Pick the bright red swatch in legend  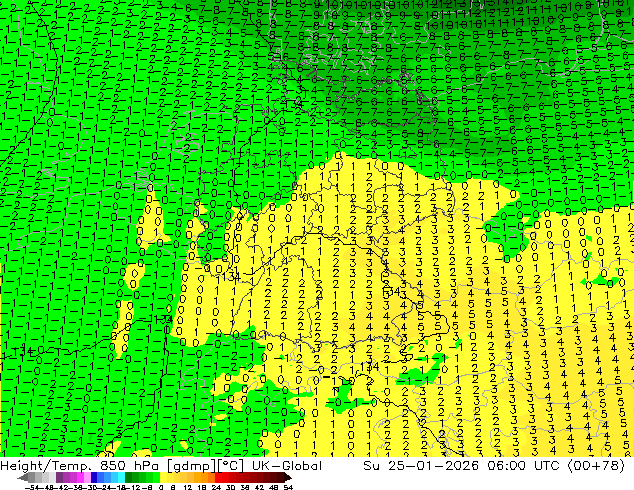coord(218,478)
